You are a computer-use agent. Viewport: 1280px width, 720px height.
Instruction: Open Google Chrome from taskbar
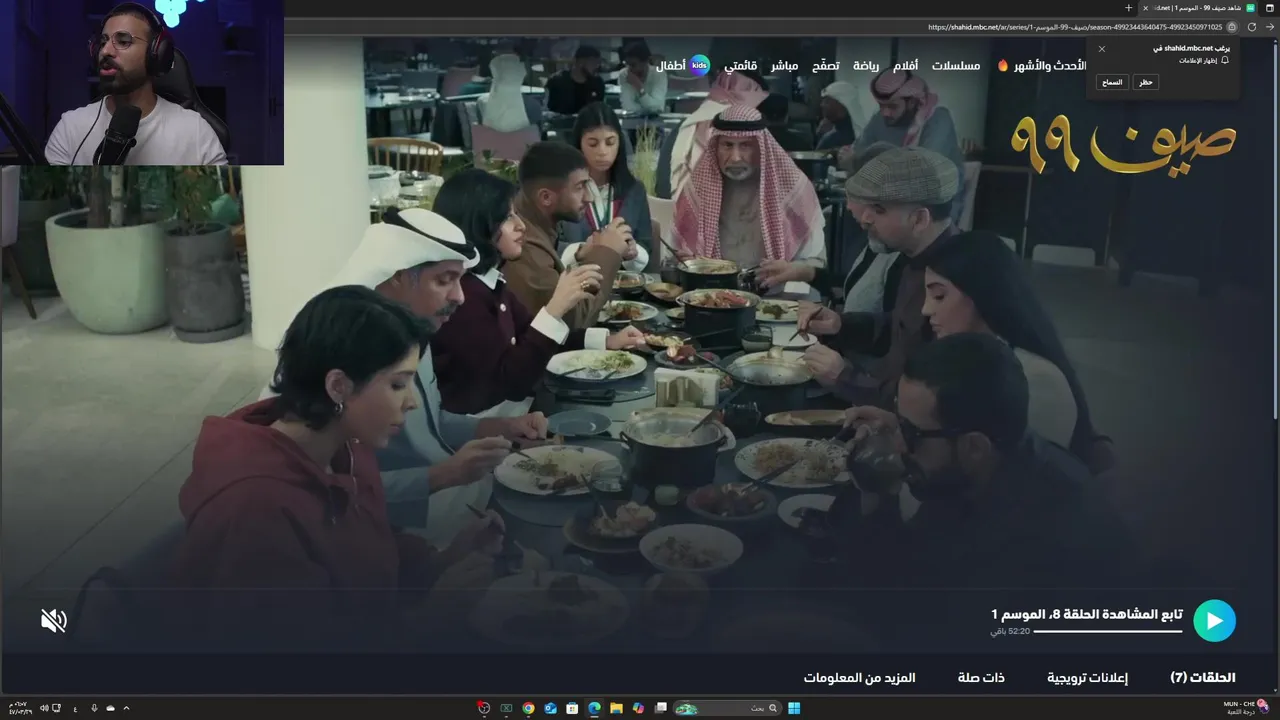[x=528, y=708]
